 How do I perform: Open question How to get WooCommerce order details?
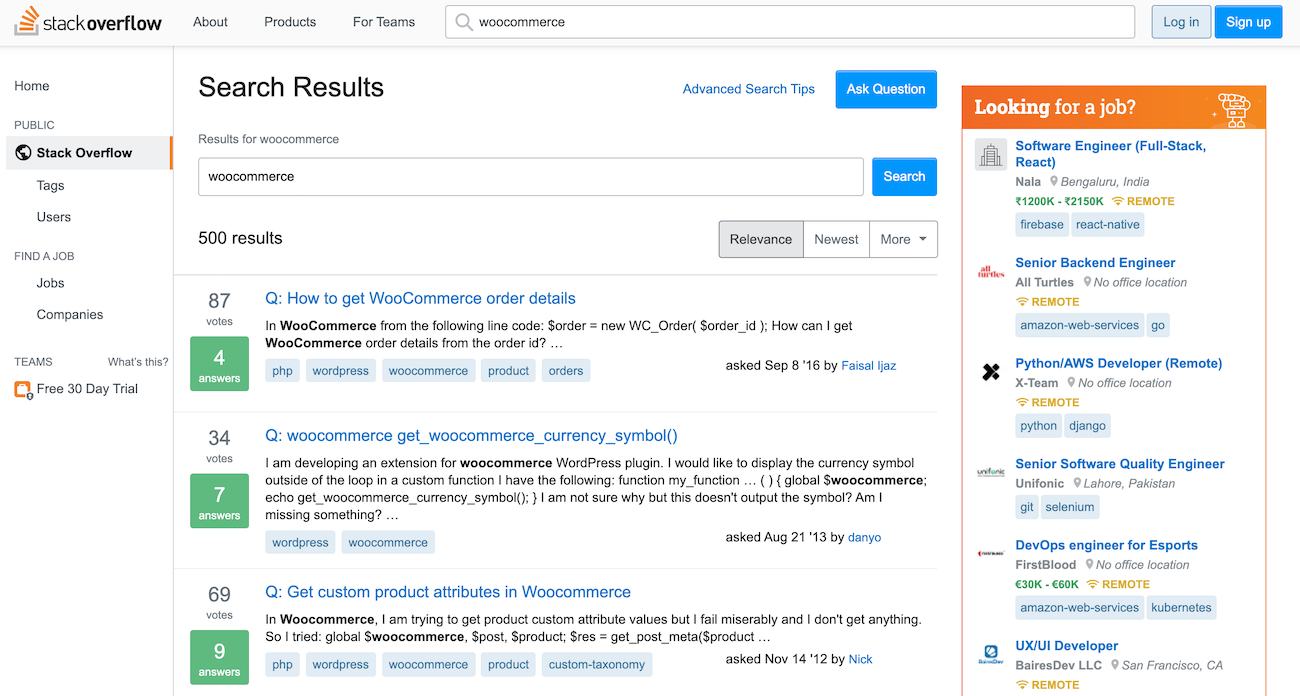421,298
